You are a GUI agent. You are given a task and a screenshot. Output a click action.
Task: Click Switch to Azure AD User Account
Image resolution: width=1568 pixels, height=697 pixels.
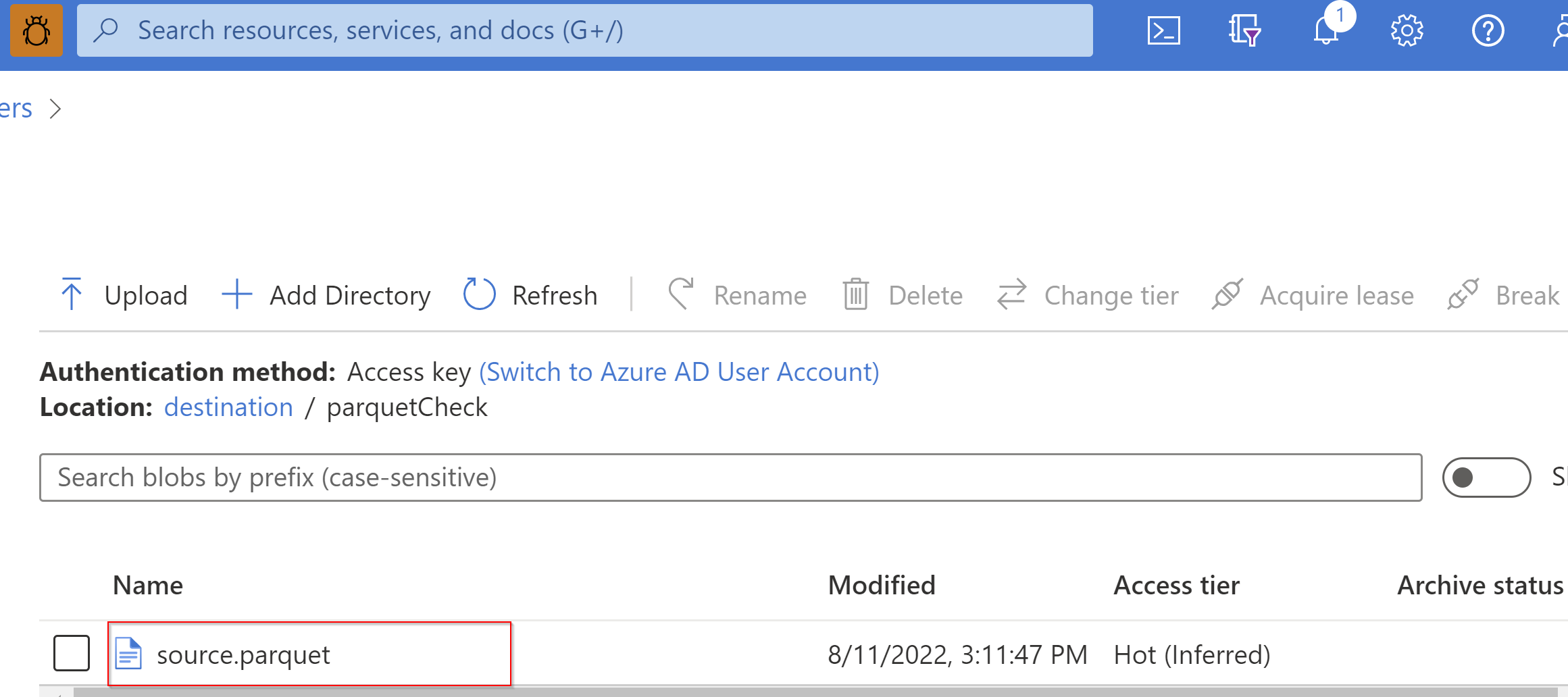(x=679, y=372)
